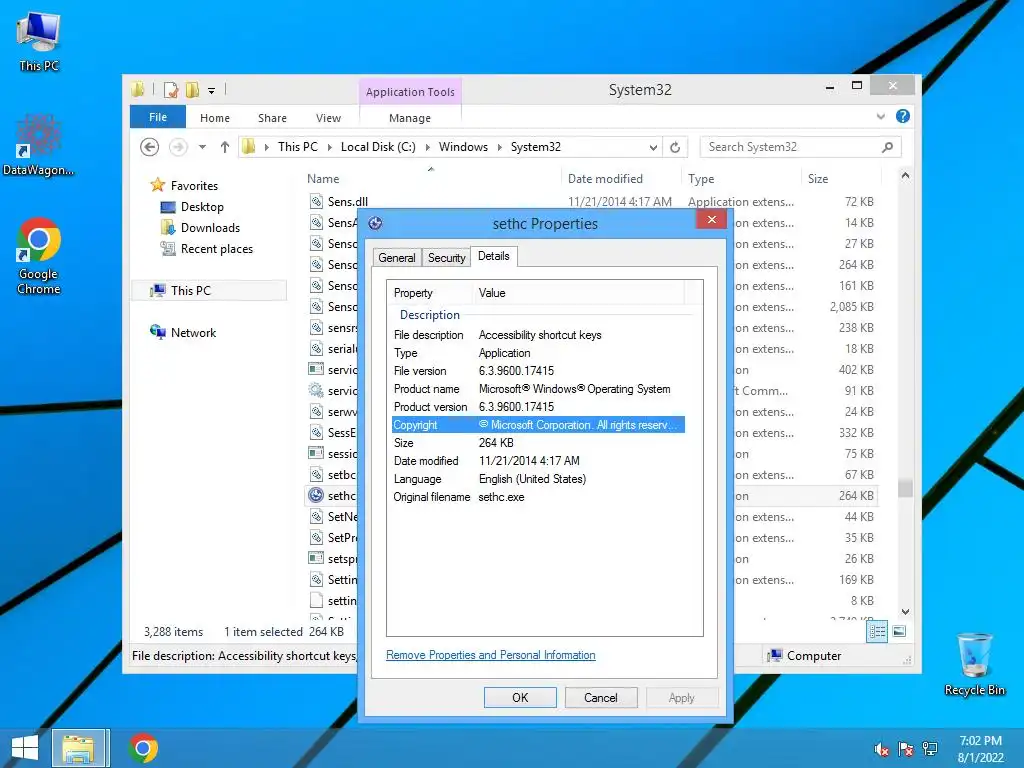Open Favorites star in navigation pane

(x=157, y=185)
